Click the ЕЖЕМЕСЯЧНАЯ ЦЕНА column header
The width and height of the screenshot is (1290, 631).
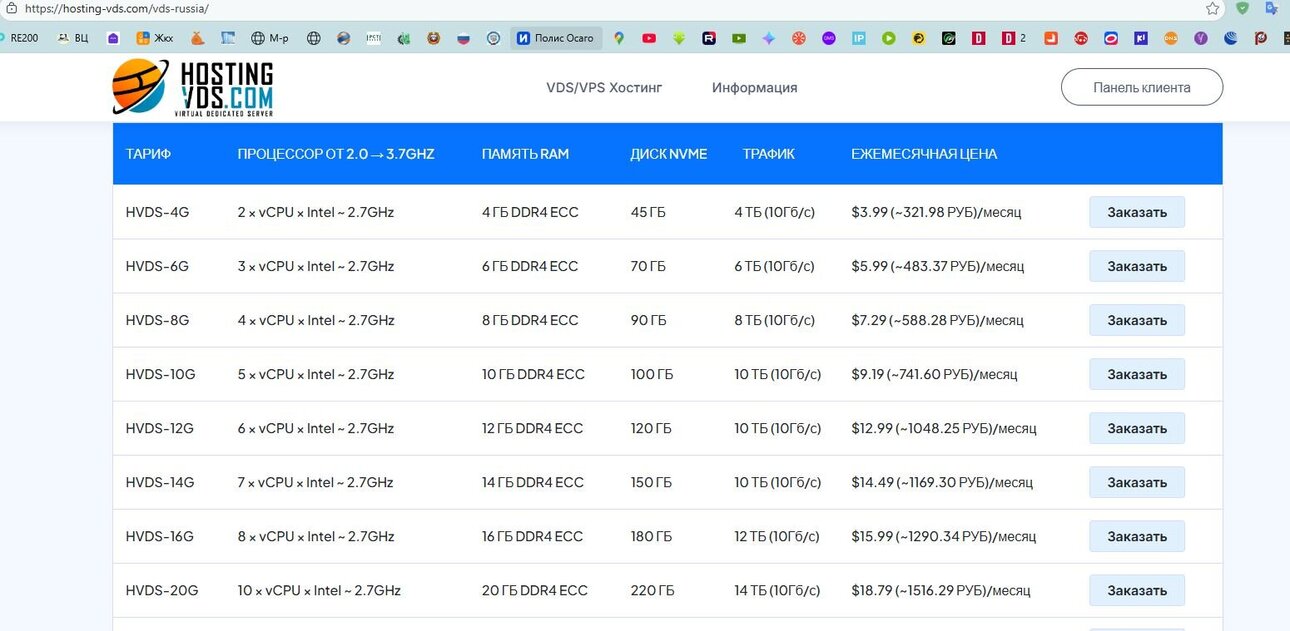pyautogui.click(x=924, y=154)
